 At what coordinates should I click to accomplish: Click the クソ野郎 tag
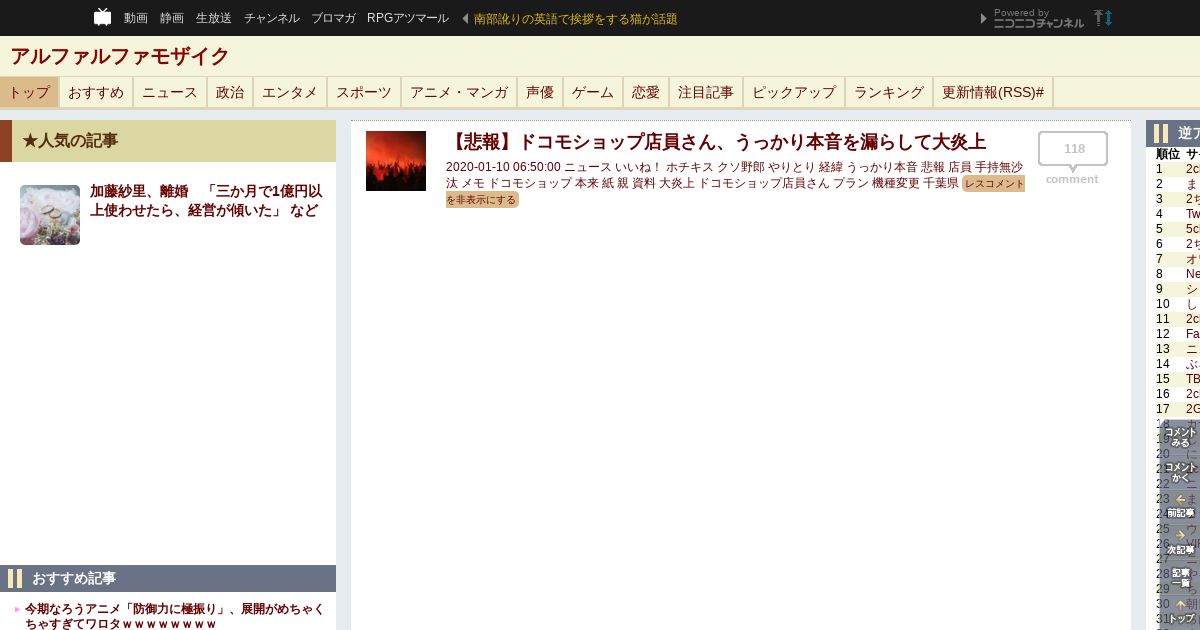coord(741,167)
